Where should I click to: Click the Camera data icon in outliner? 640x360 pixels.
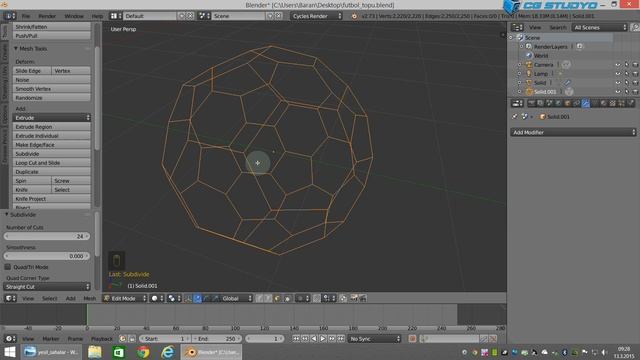566,64
